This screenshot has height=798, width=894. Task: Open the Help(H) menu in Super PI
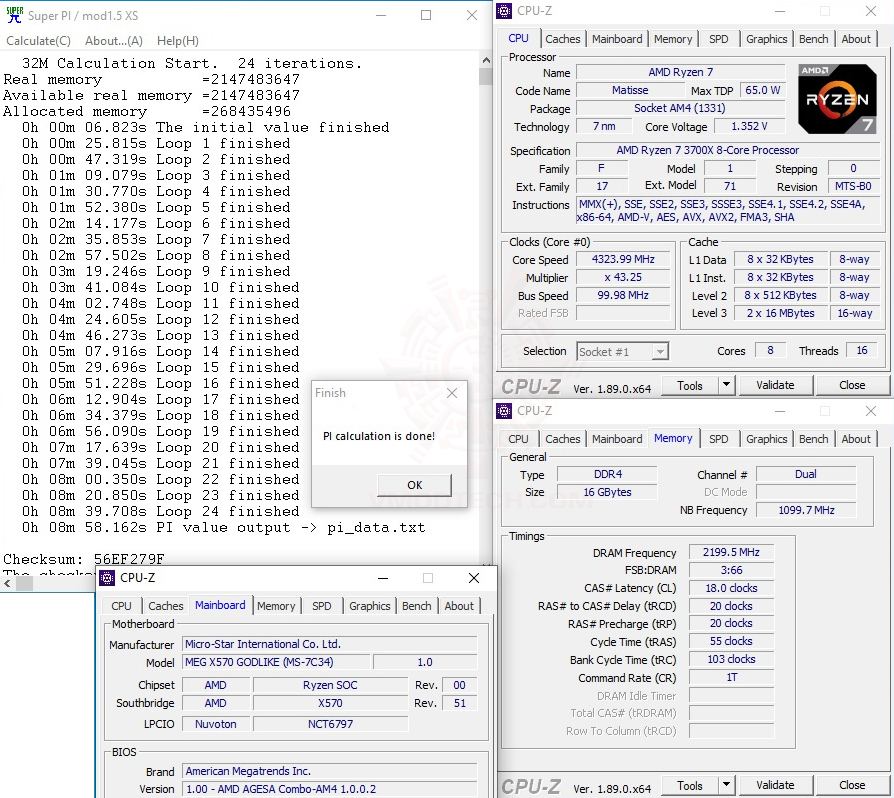click(x=177, y=41)
